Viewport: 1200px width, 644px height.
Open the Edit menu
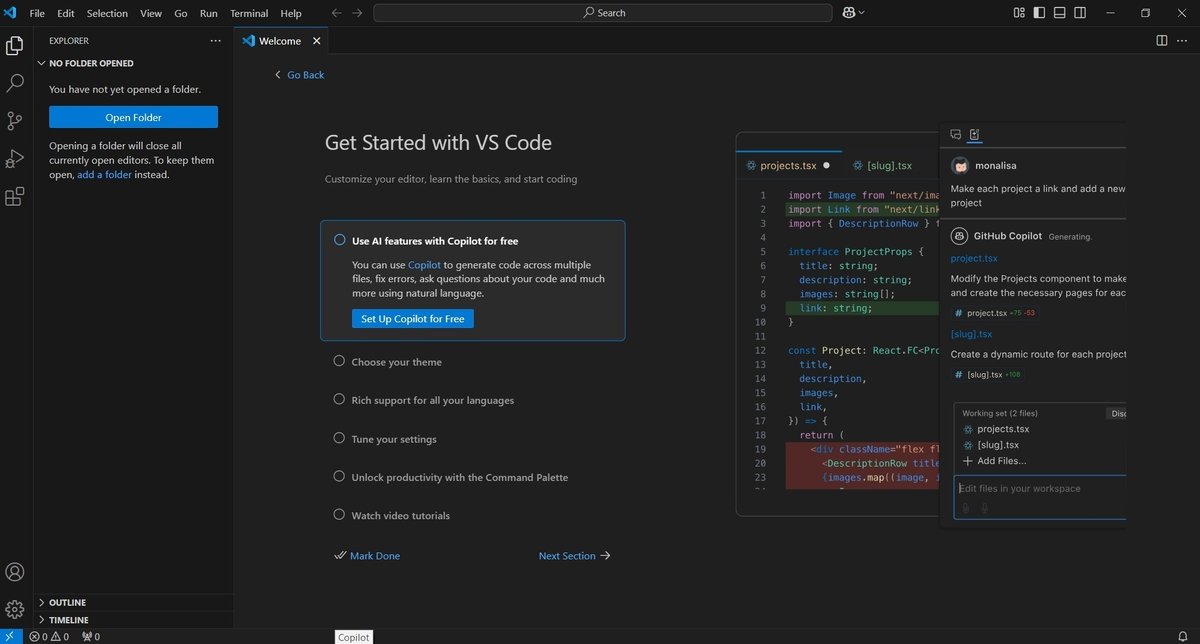66,13
